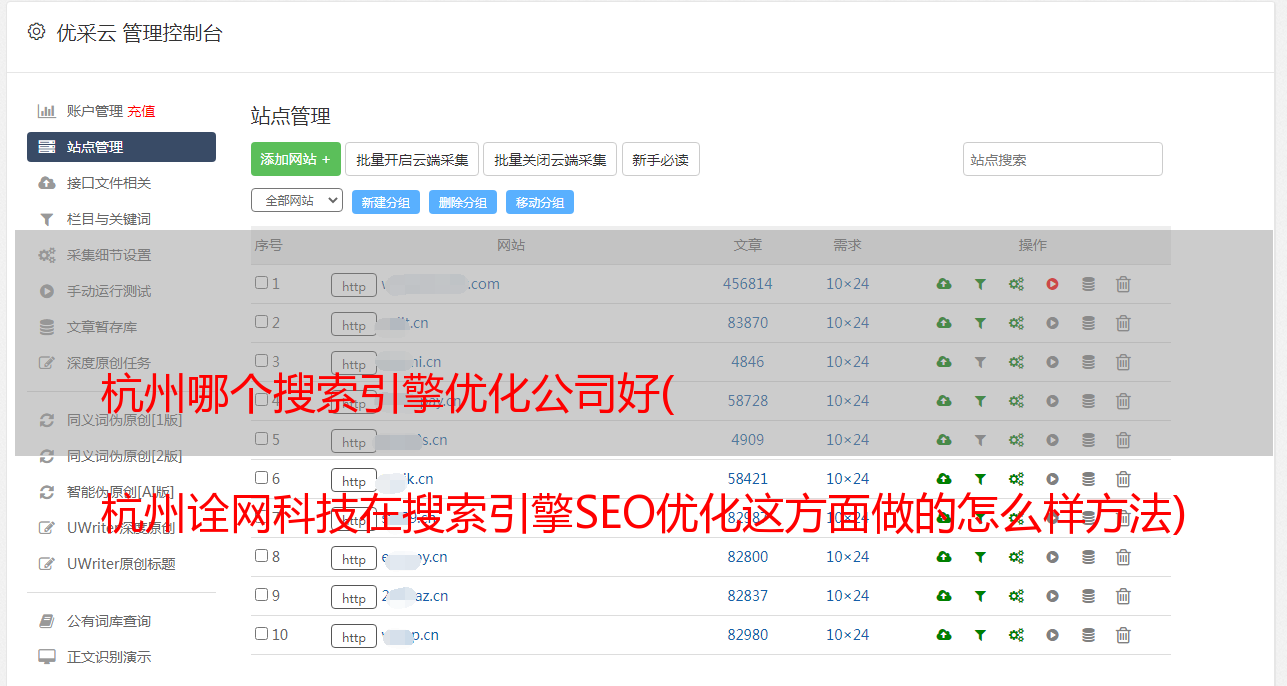Click the gears icon in row 3
This screenshot has height=686, width=1287.
1016,362
